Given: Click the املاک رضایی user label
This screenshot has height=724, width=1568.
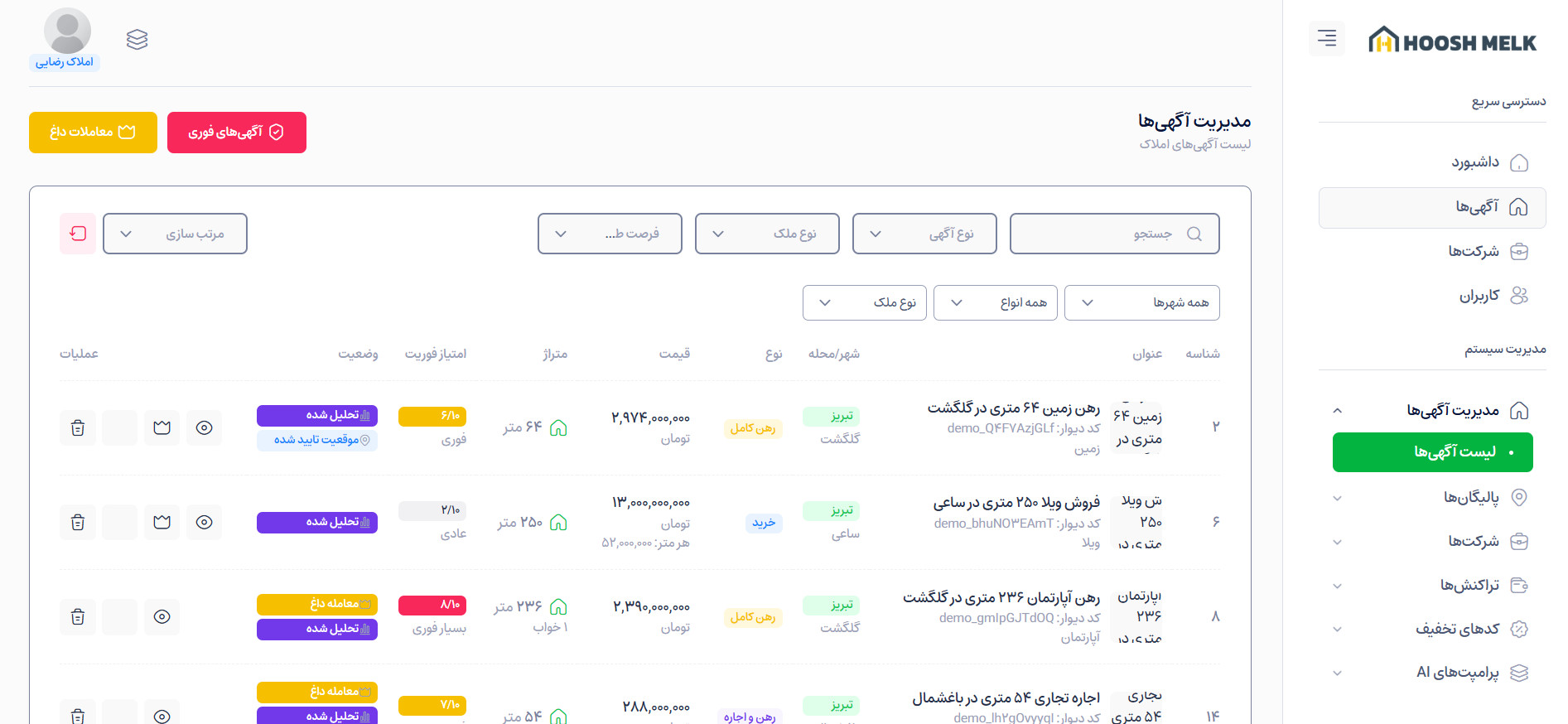Looking at the screenshot, I should click(65, 62).
